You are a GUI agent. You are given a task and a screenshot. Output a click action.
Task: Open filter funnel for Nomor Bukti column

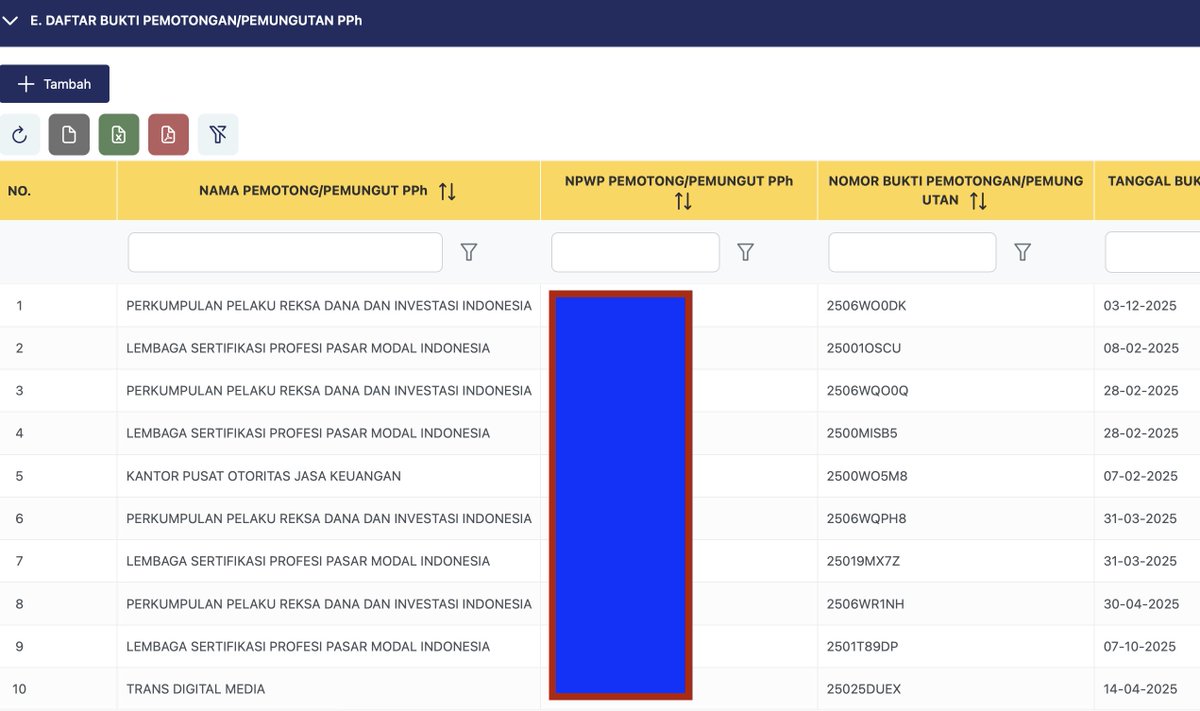1022,252
